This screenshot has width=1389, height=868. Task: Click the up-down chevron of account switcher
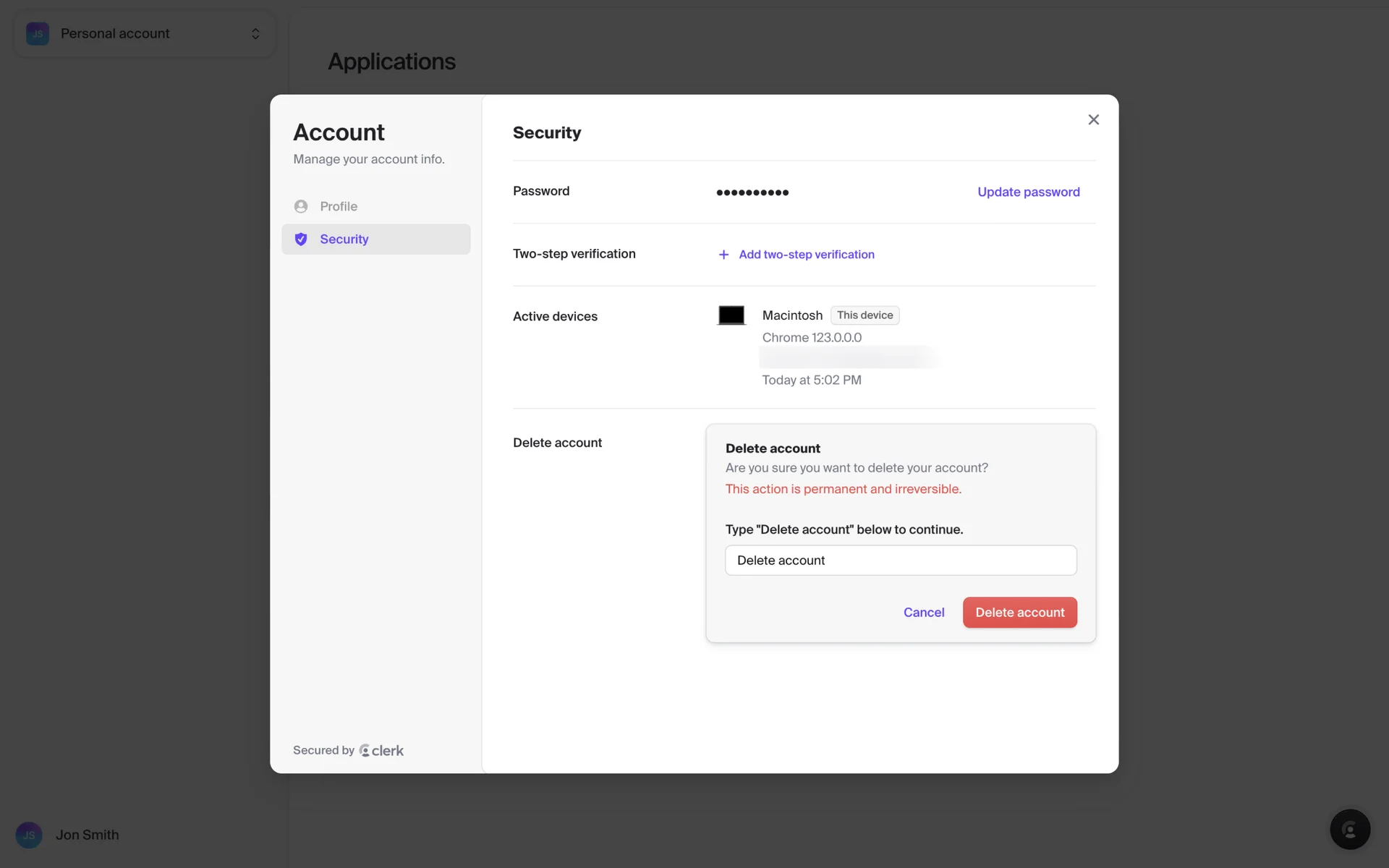click(255, 34)
